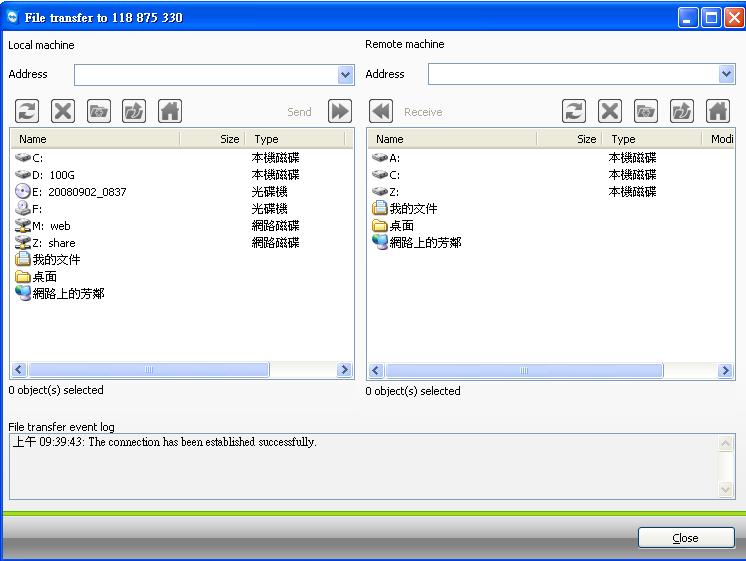Screen dimensions: 746x561
Task: Select local C: drive icon
Action: click(23, 157)
